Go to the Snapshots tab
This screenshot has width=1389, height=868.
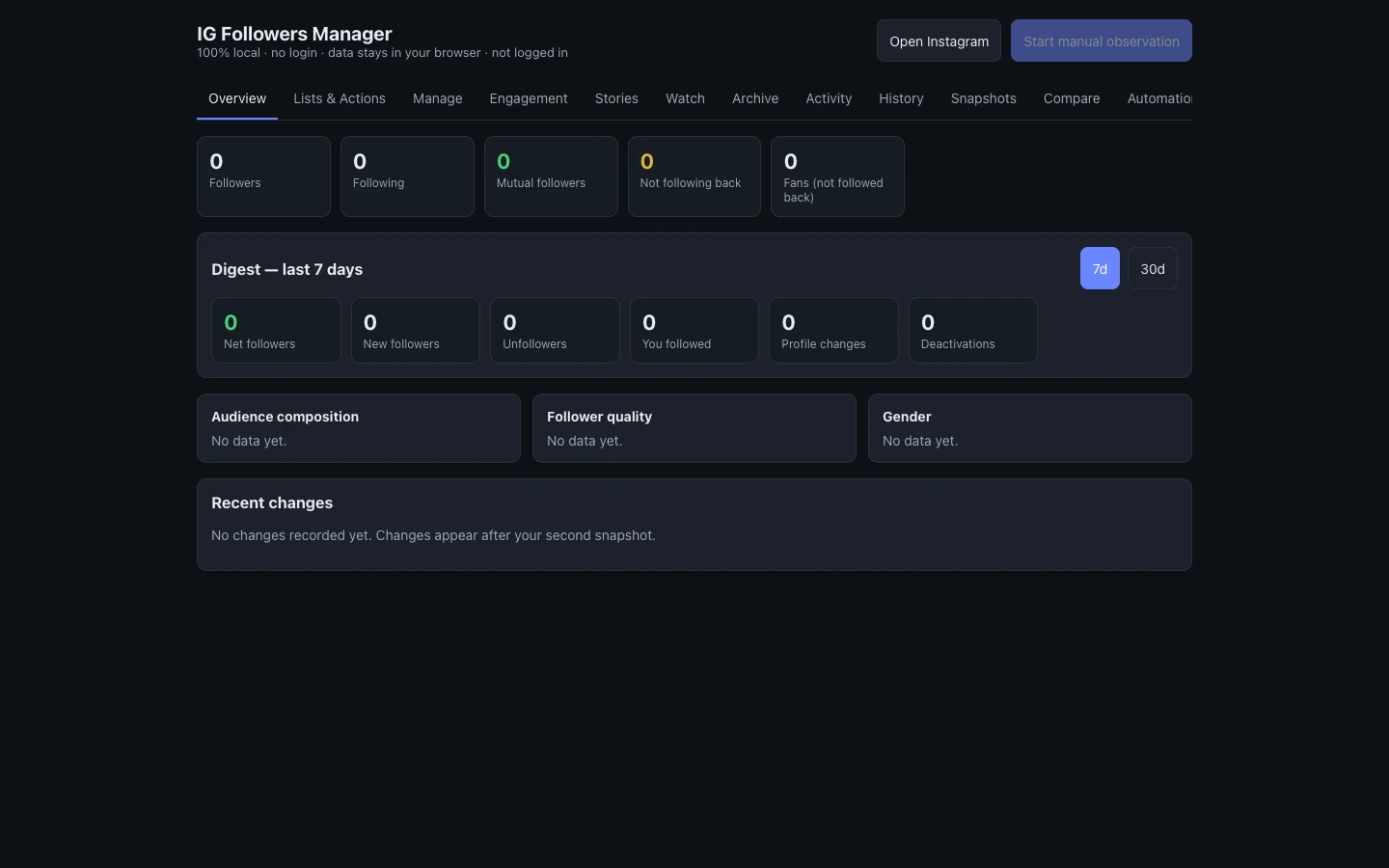pyautogui.click(x=984, y=98)
